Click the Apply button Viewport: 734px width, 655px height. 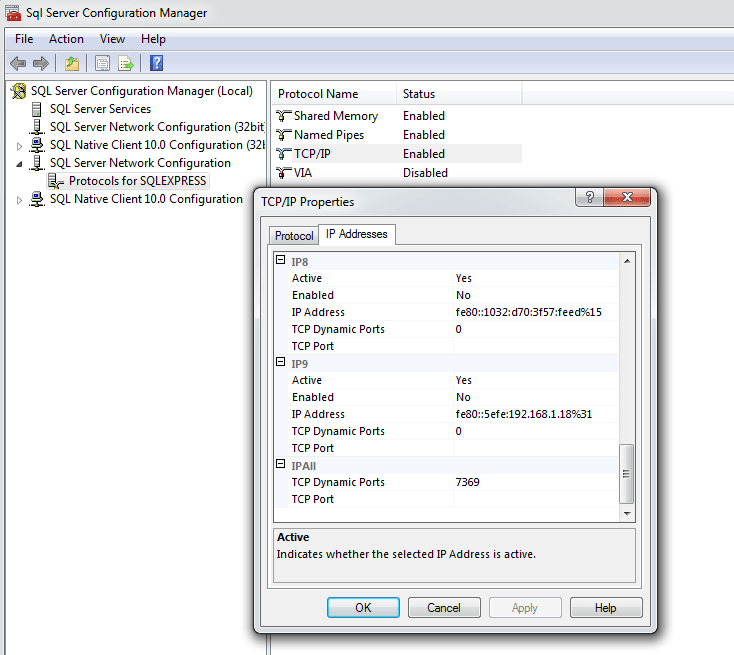(525, 608)
